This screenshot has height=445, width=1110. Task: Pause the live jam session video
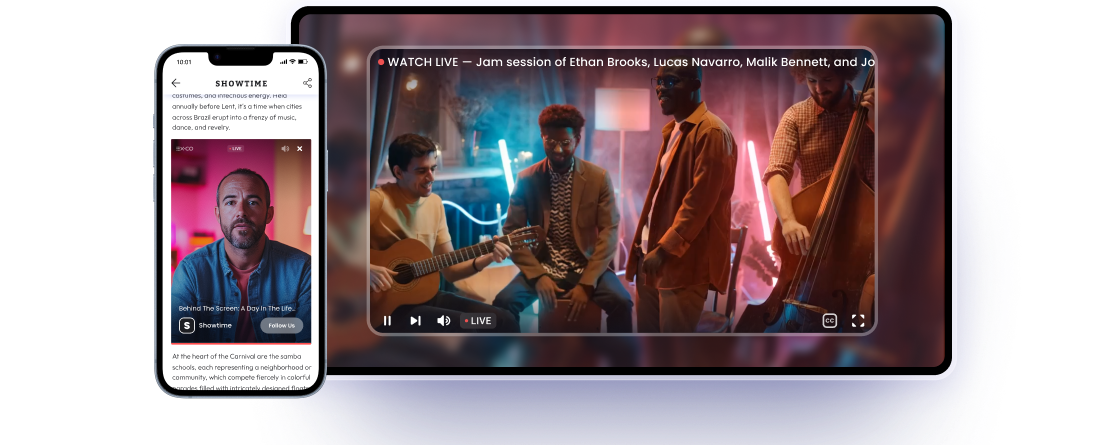coord(387,321)
